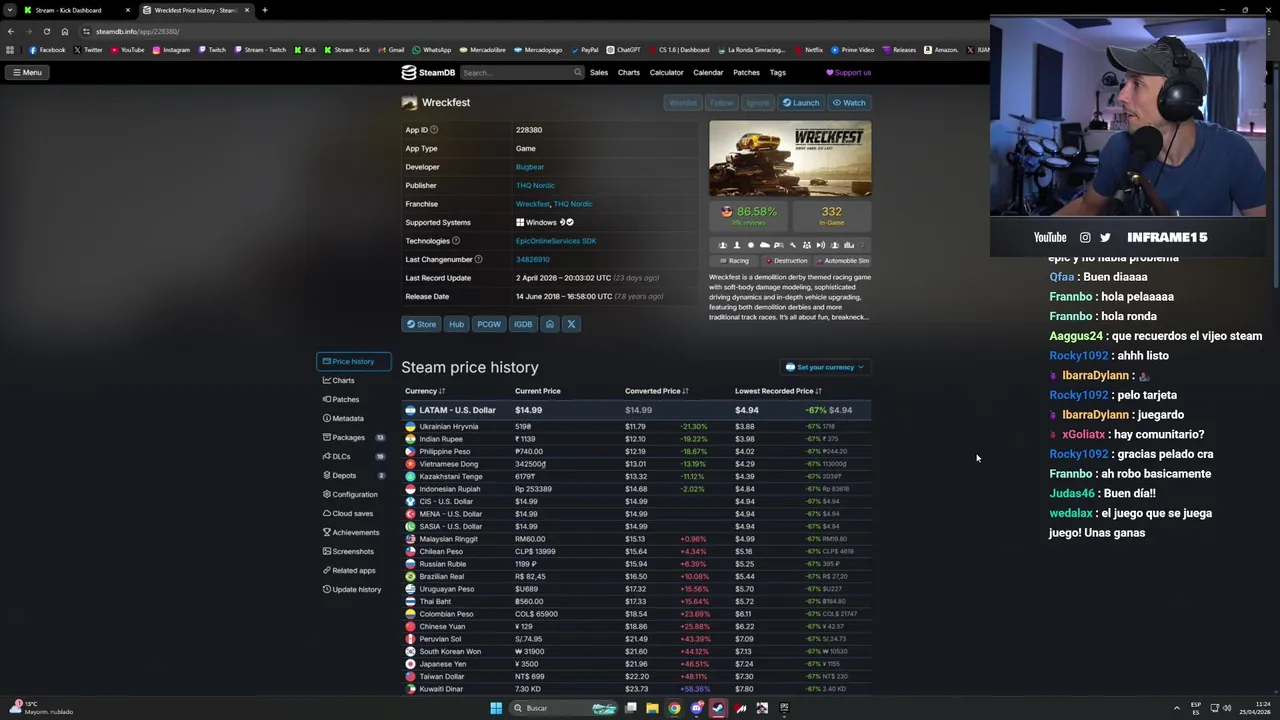Open the Patches top nav item
This screenshot has height=720, width=1280.
746,72
